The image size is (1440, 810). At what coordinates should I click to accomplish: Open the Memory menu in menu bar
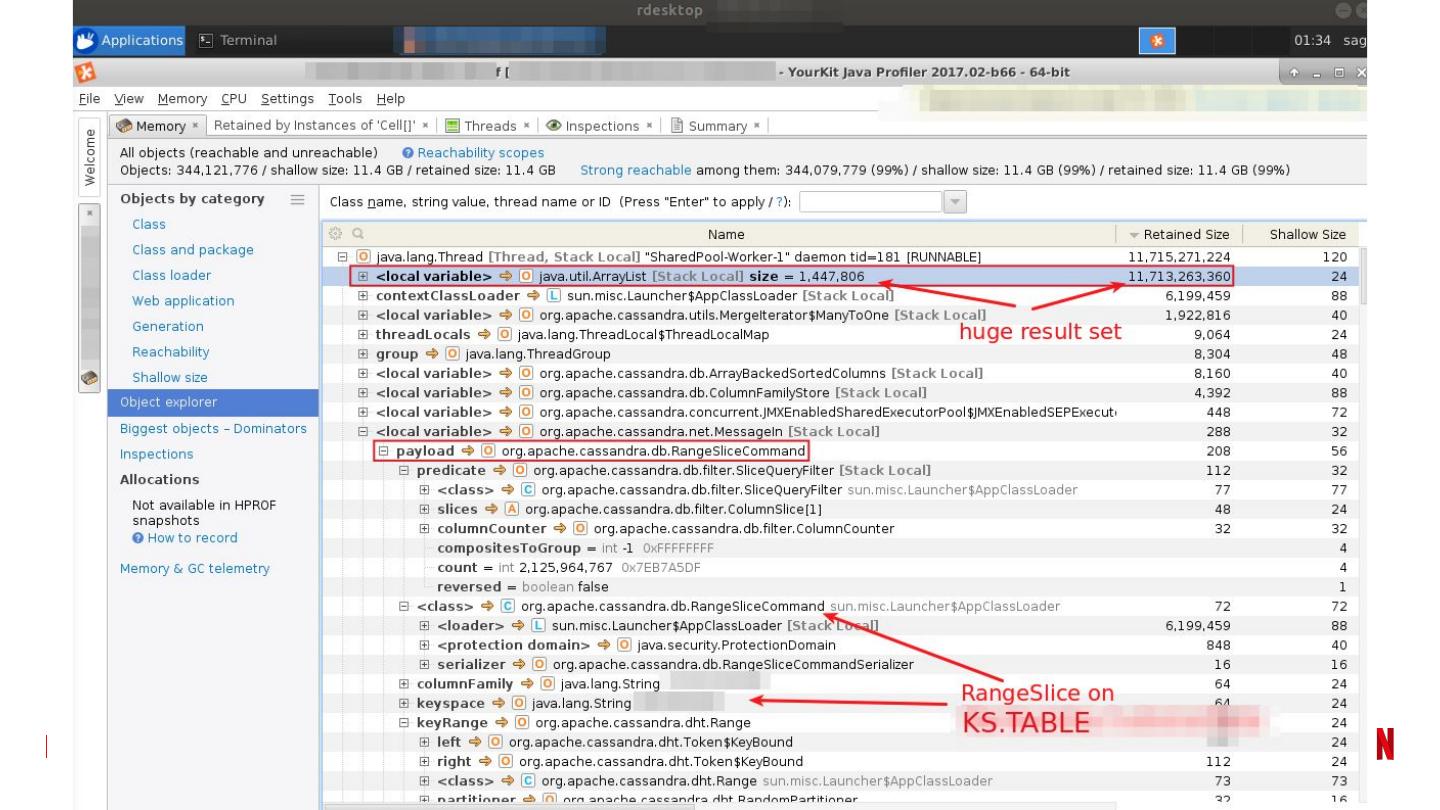pyautogui.click(x=182, y=99)
